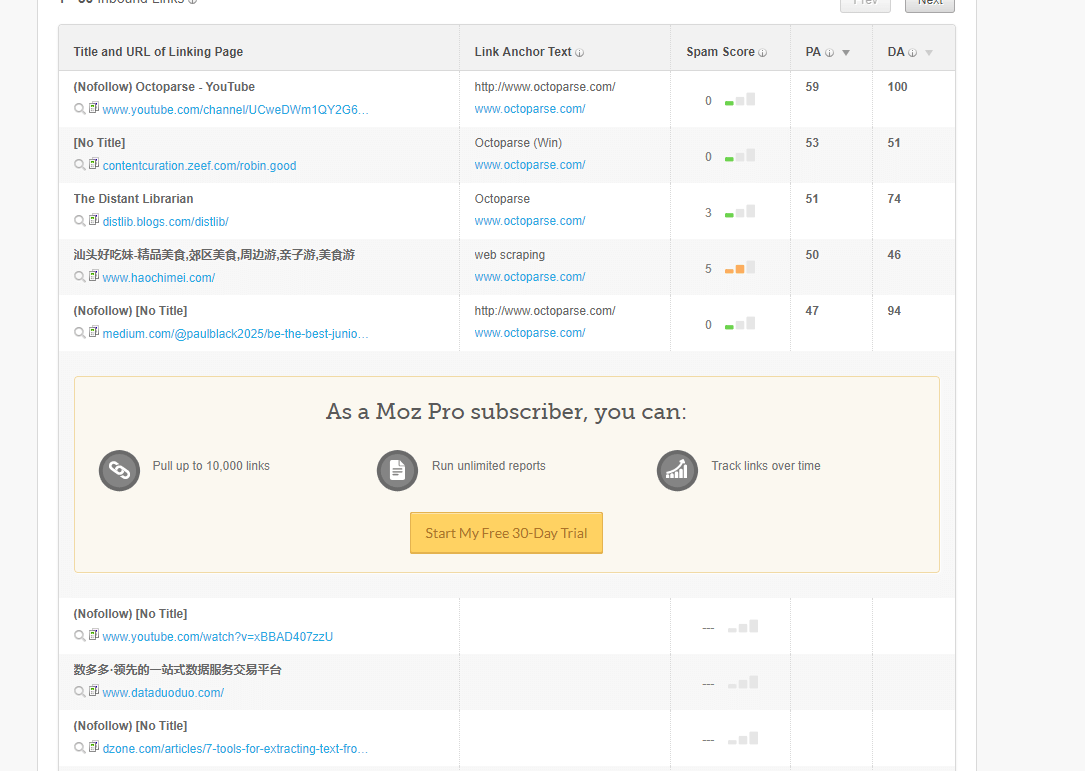Click 'web scraping' anchor text
The width and height of the screenshot is (1085, 771).
coord(510,255)
